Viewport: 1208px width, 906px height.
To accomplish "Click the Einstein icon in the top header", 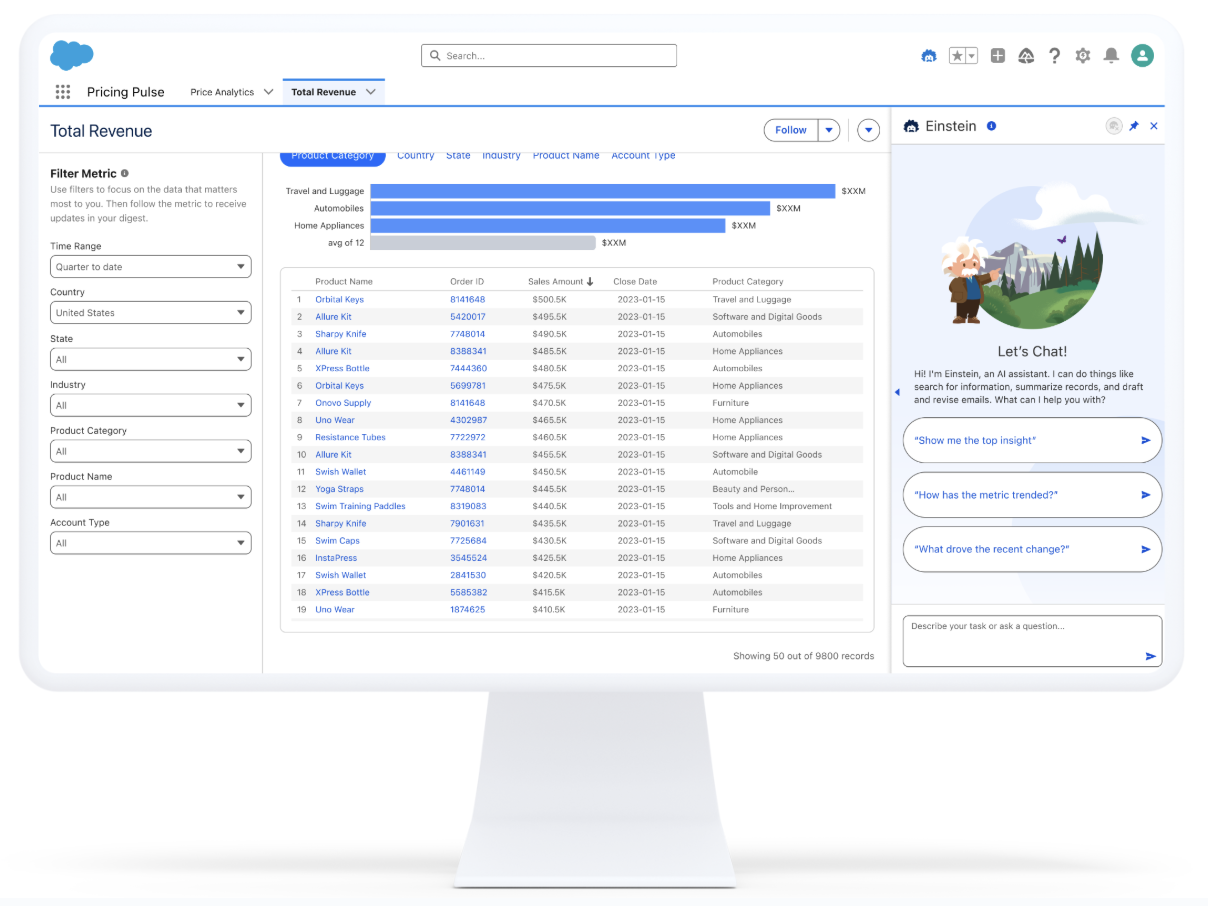I will (x=929, y=56).
